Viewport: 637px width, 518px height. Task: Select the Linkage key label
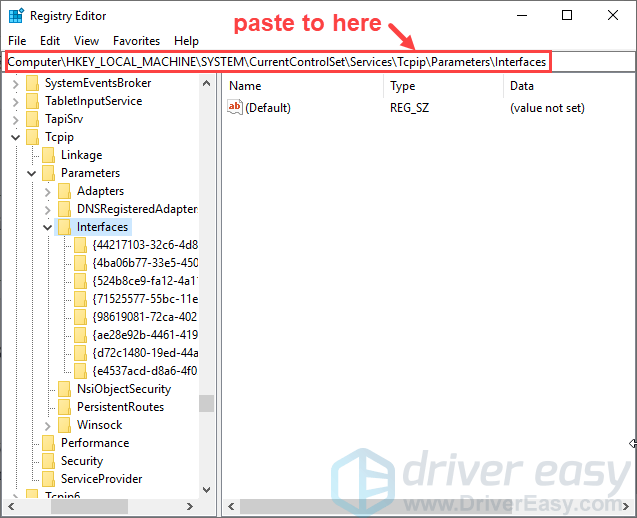(x=82, y=155)
